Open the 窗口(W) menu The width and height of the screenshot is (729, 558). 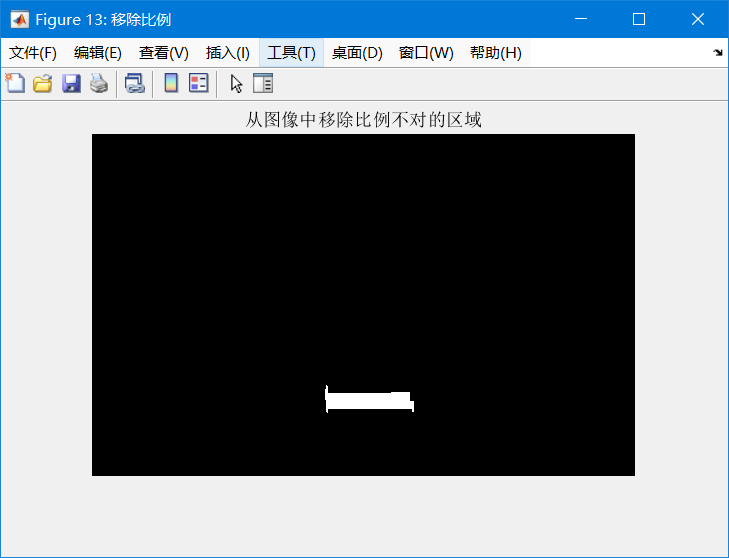coord(426,53)
